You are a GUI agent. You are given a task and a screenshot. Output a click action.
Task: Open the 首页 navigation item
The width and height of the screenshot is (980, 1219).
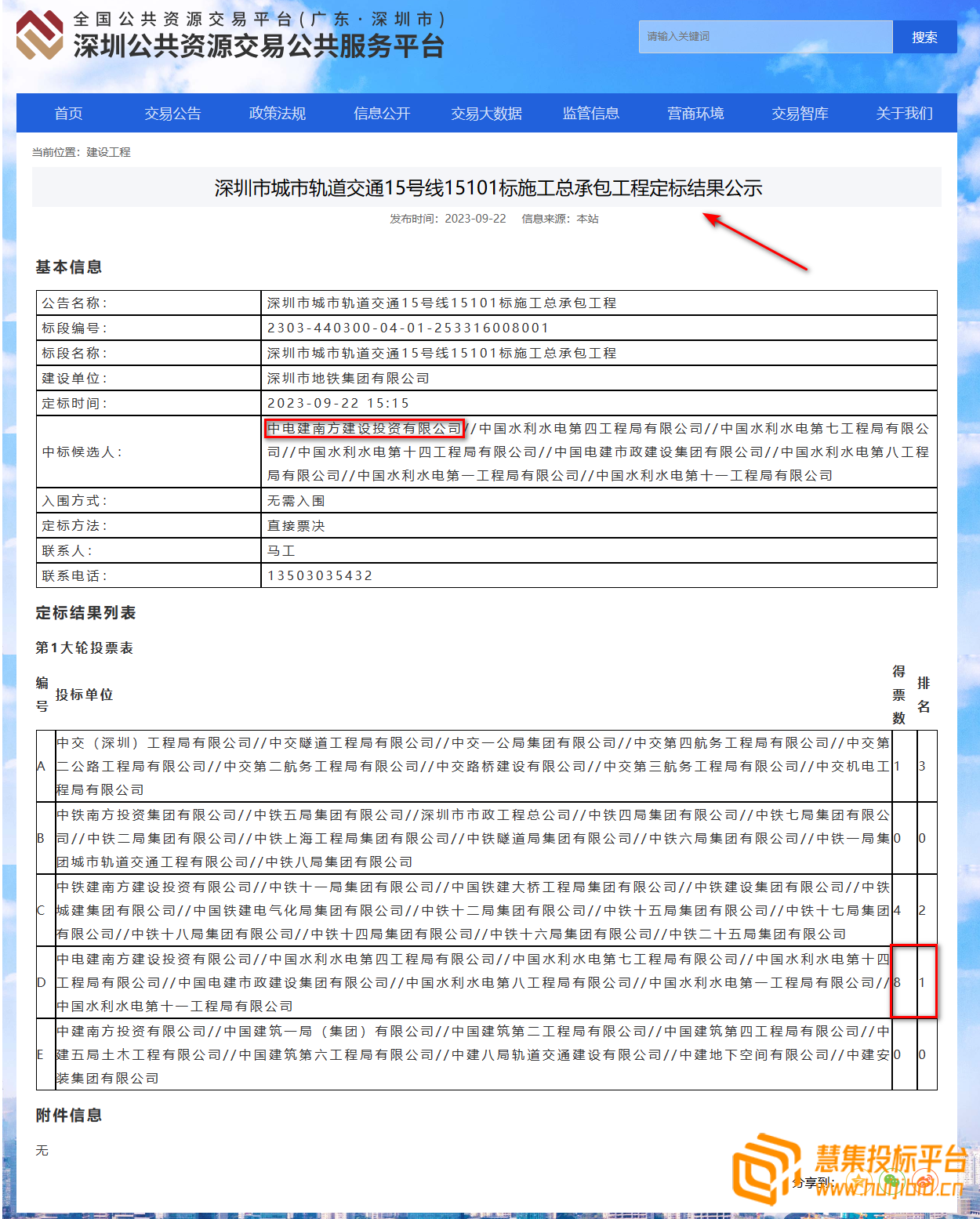(69, 113)
